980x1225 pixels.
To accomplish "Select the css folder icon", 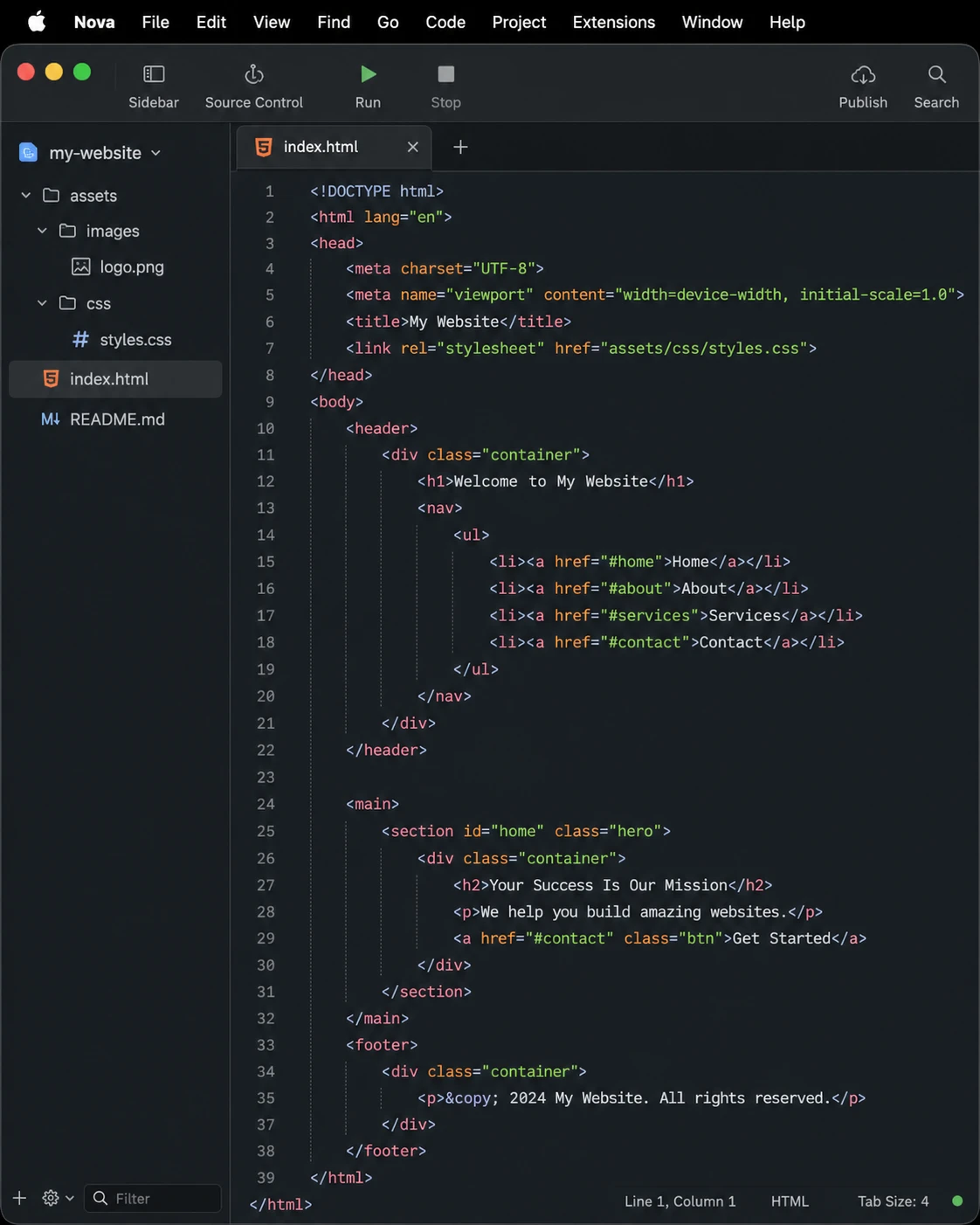I will (x=67, y=303).
